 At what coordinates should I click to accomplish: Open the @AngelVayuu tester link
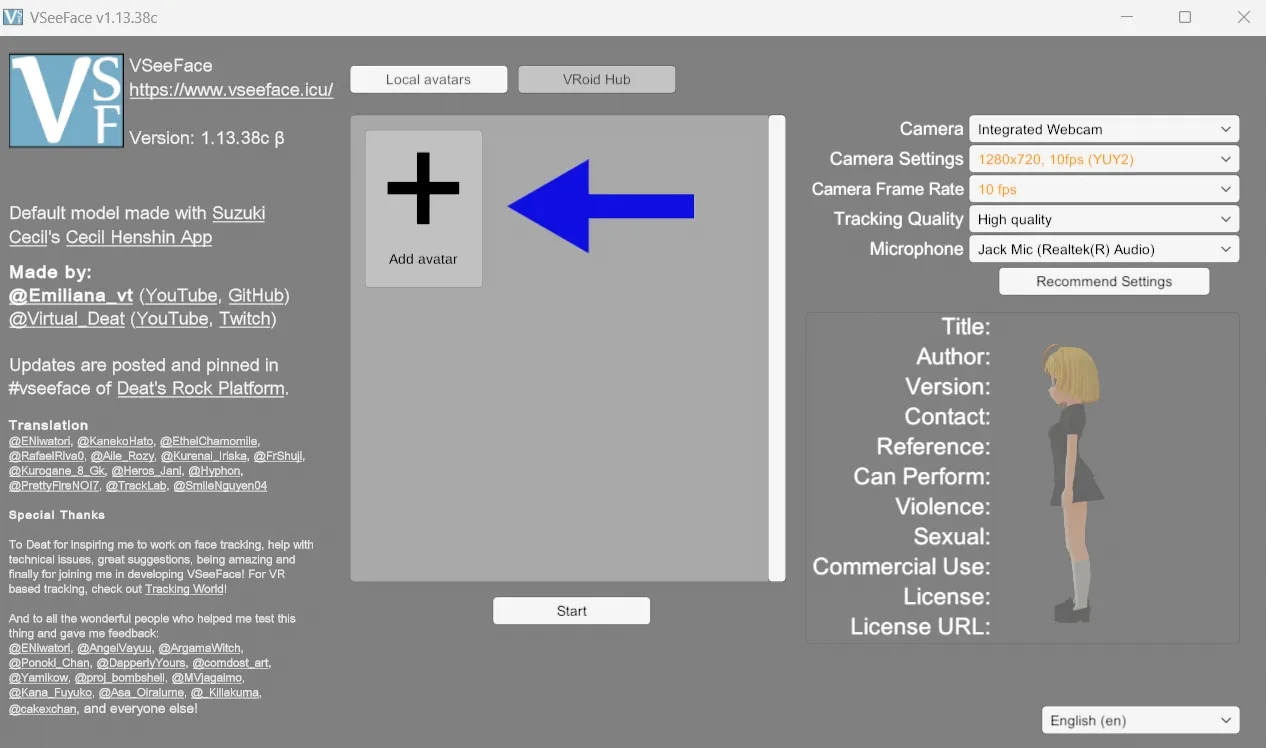[x=114, y=648]
